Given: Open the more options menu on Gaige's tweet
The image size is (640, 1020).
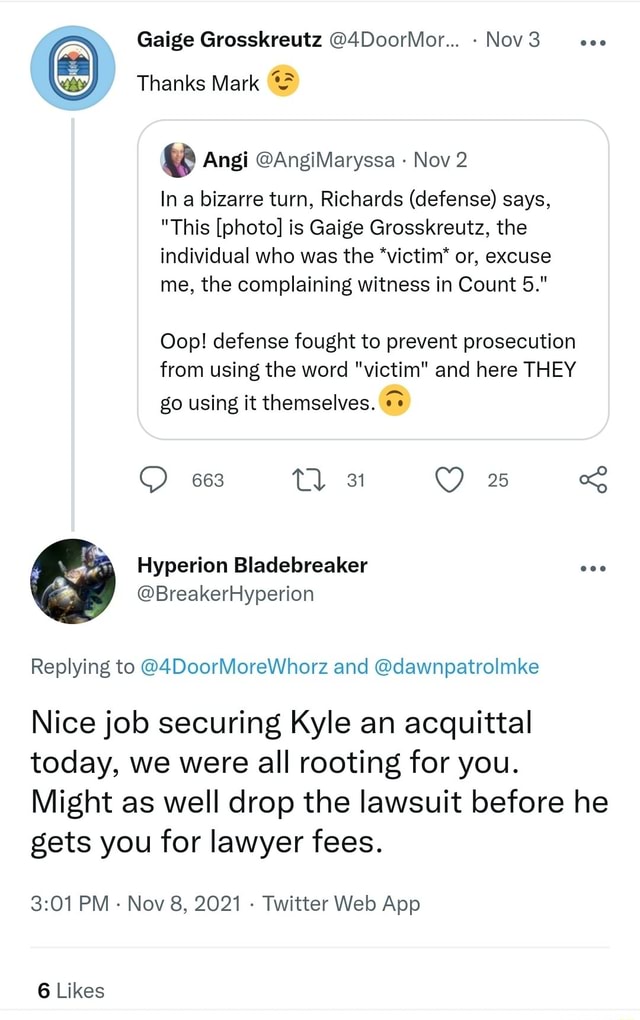Looking at the screenshot, I should [592, 41].
